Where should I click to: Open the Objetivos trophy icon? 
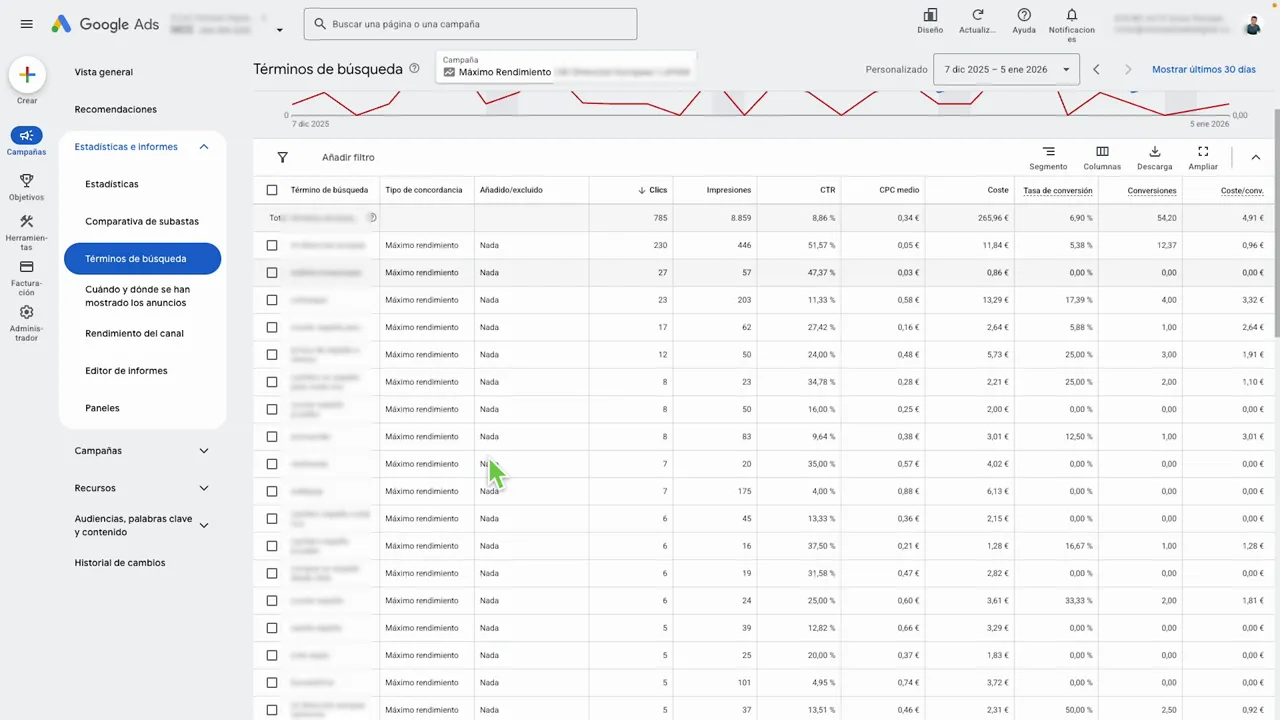pos(27,181)
